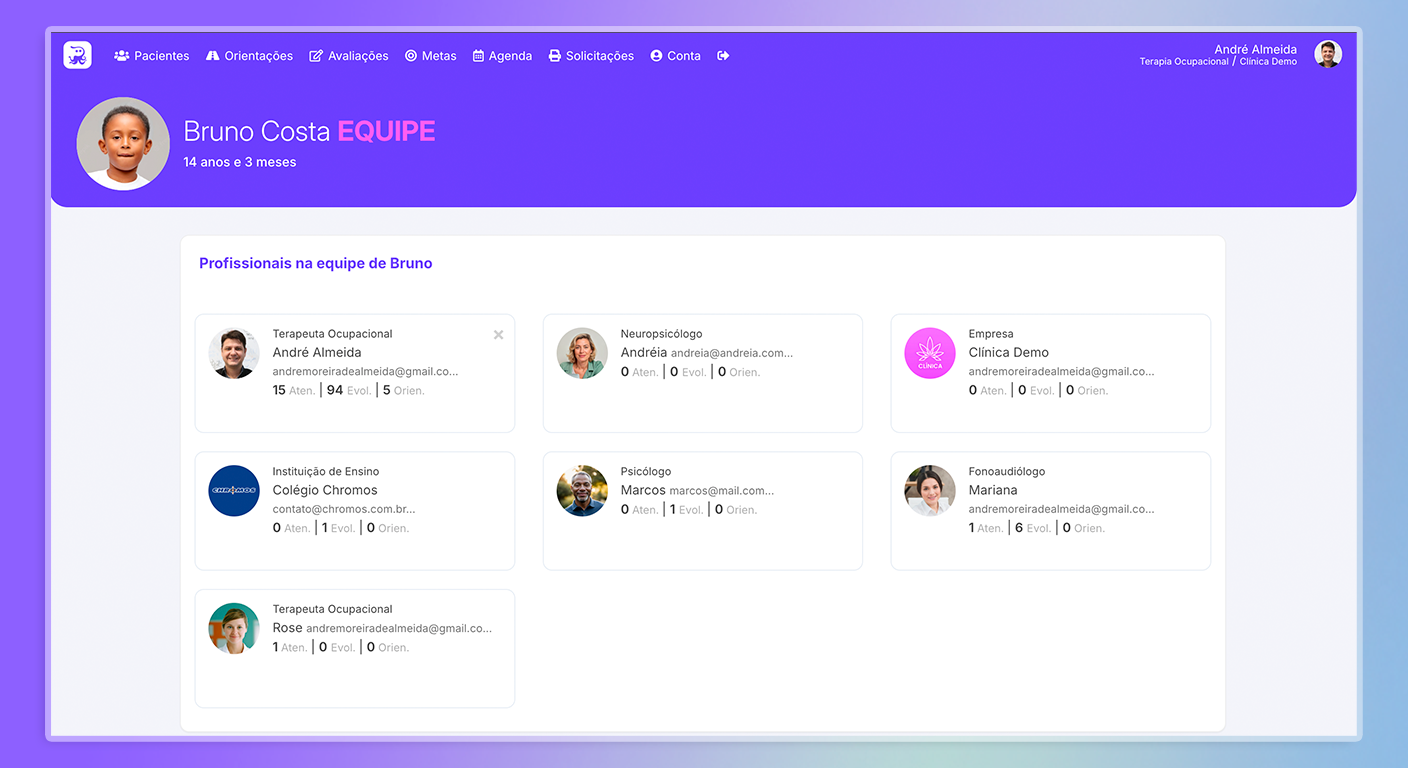Screen dimensions: 1408x768
Task: Click Andréia's profile picture
Action: [x=582, y=353]
